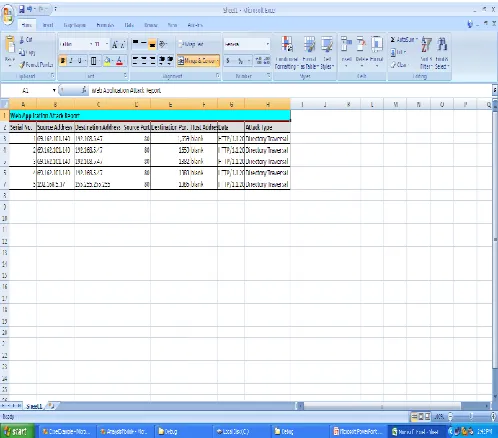Toggle middle vertical alignment
Screen dimensions: 498x438
coord(144,44)
